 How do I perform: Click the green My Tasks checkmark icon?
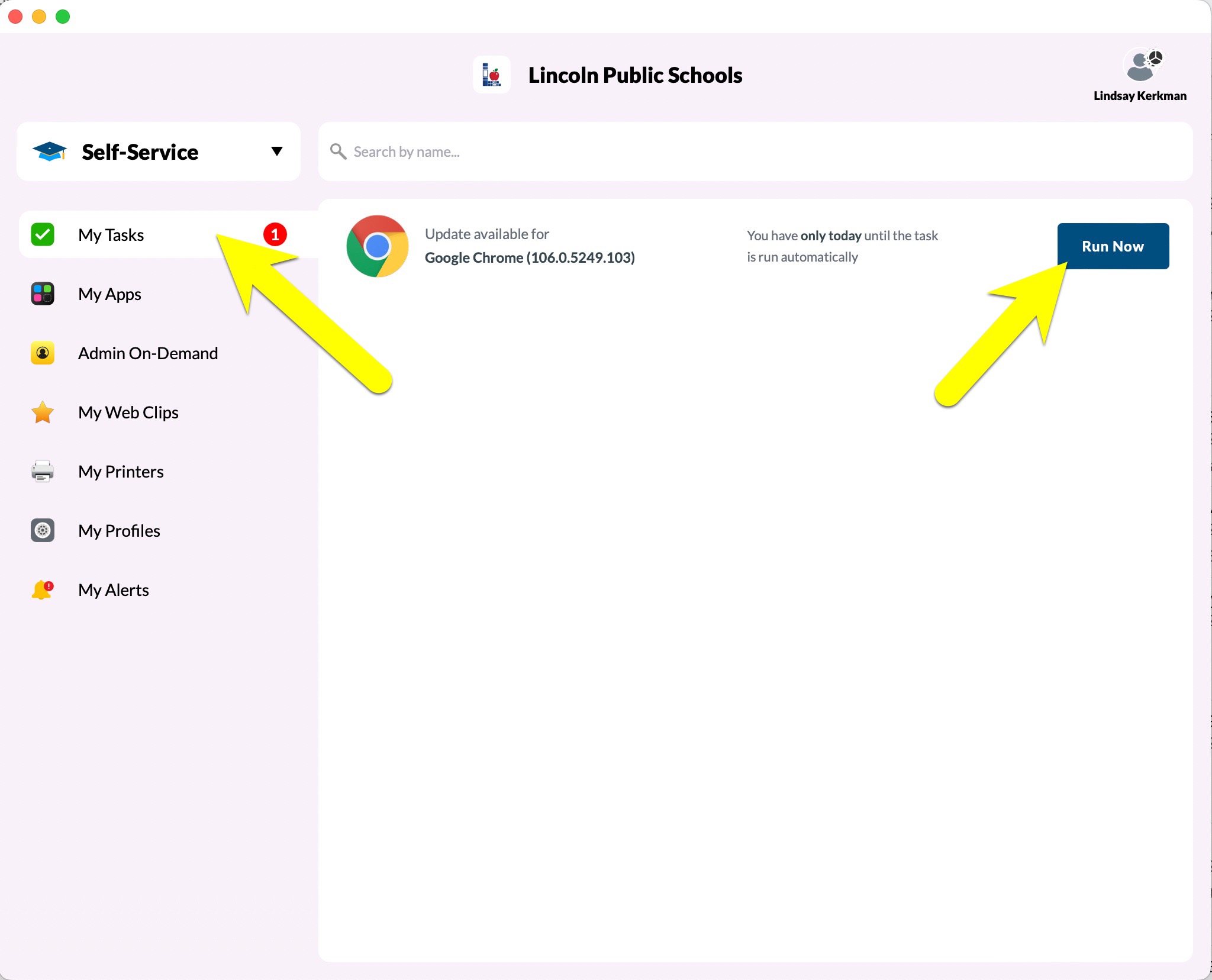point(43,234)
